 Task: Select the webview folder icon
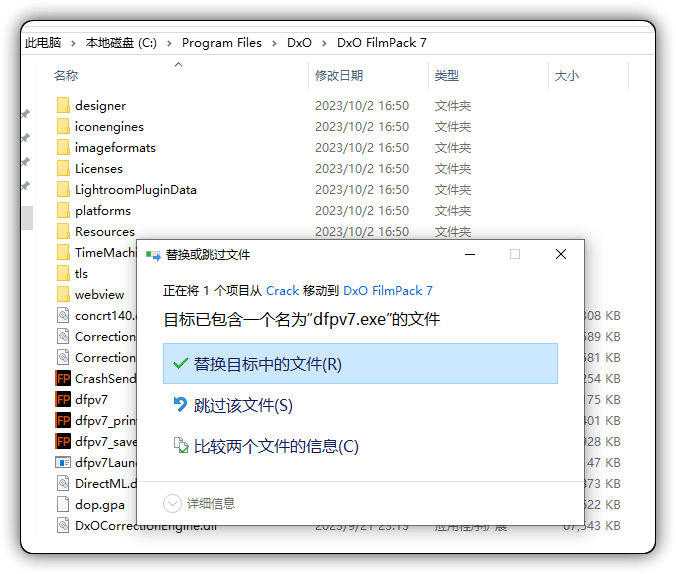(x=63, y=295)
